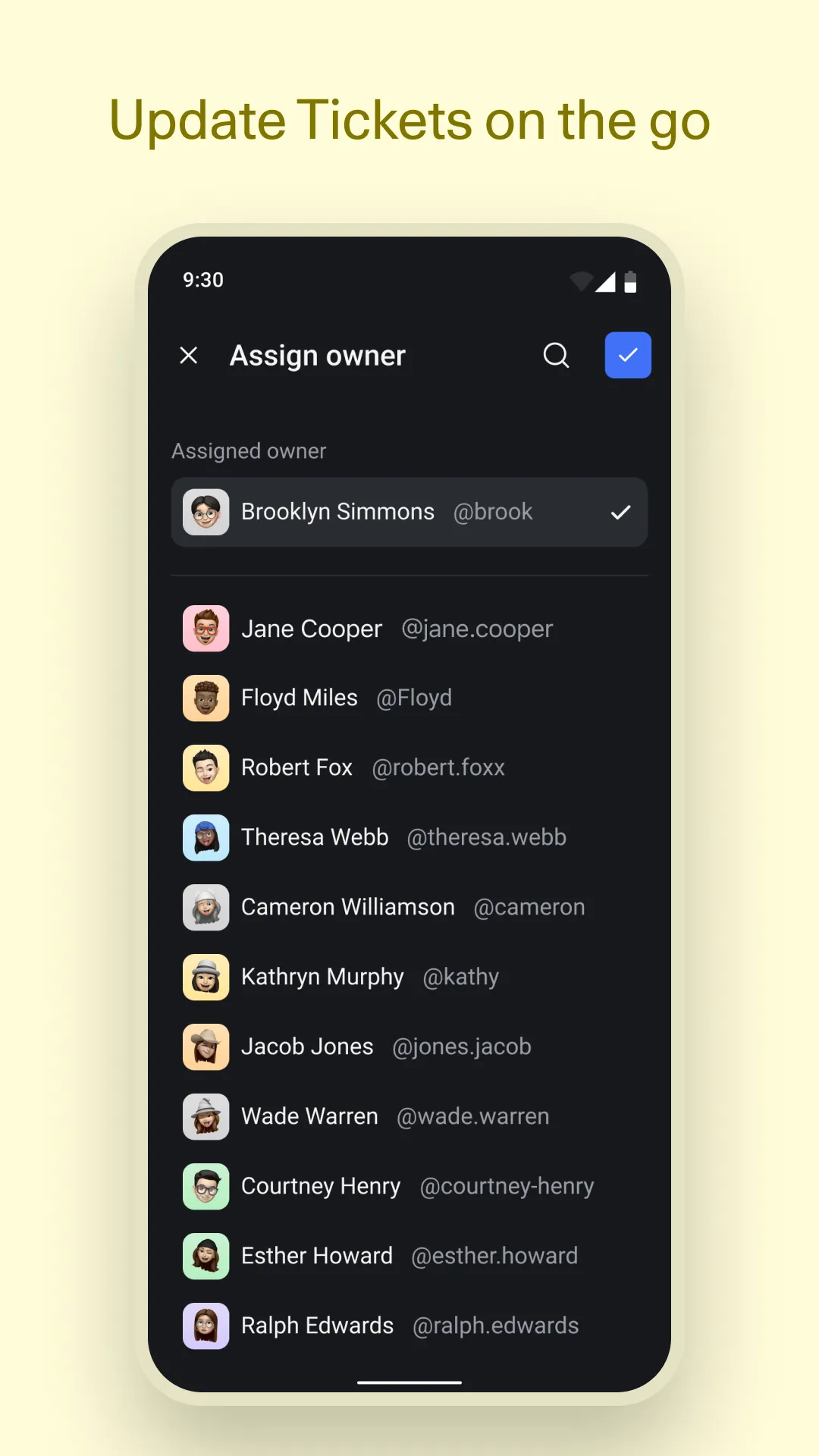Uncheck assigned owner Brooklyn Simmons
The width and height of the screenshot is (819, 1456).
click(x=620, y=513)
